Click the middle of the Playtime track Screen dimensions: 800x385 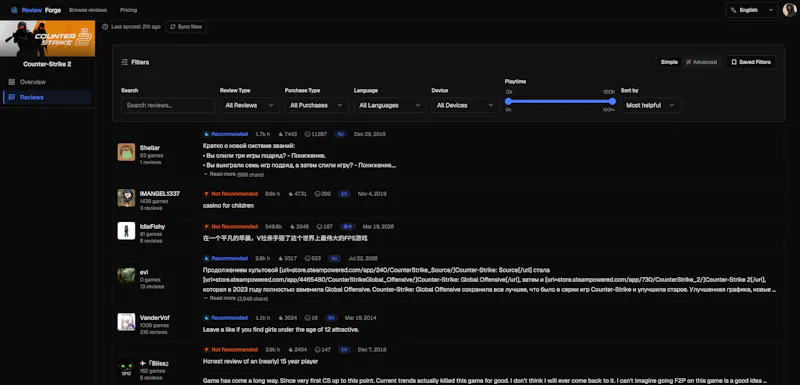(x=560, y=101)
